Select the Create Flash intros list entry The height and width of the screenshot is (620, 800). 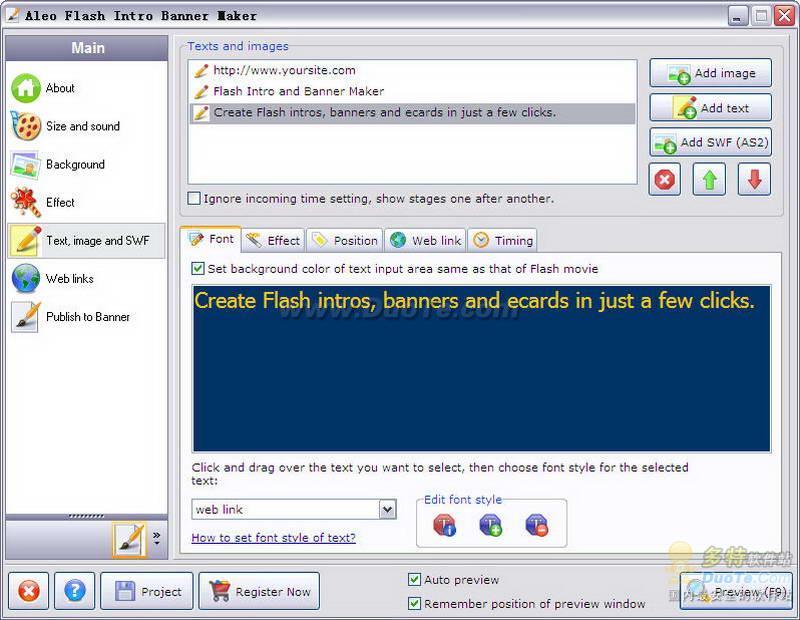(412, 113)
